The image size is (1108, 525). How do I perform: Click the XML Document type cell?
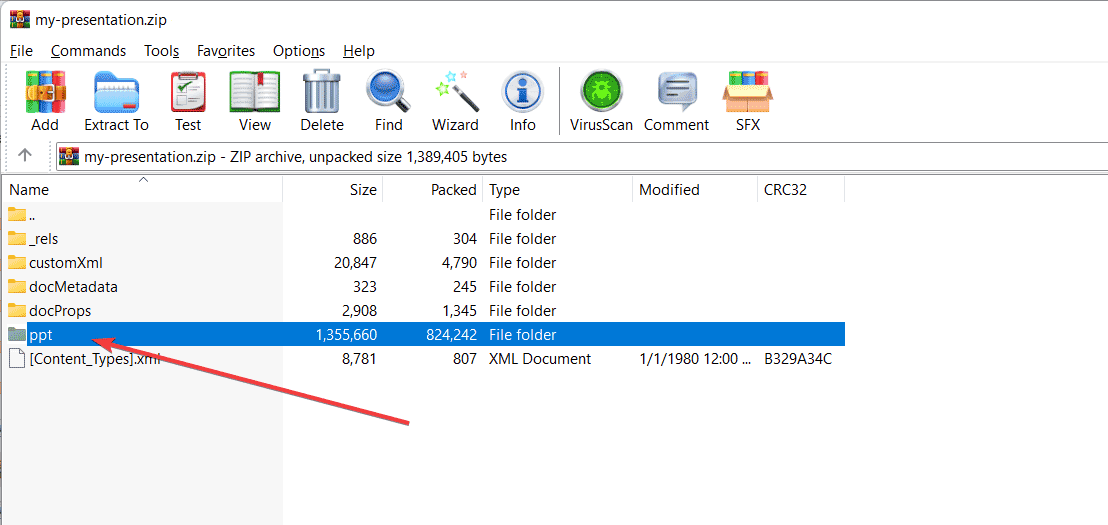click(x=540, y=359)
